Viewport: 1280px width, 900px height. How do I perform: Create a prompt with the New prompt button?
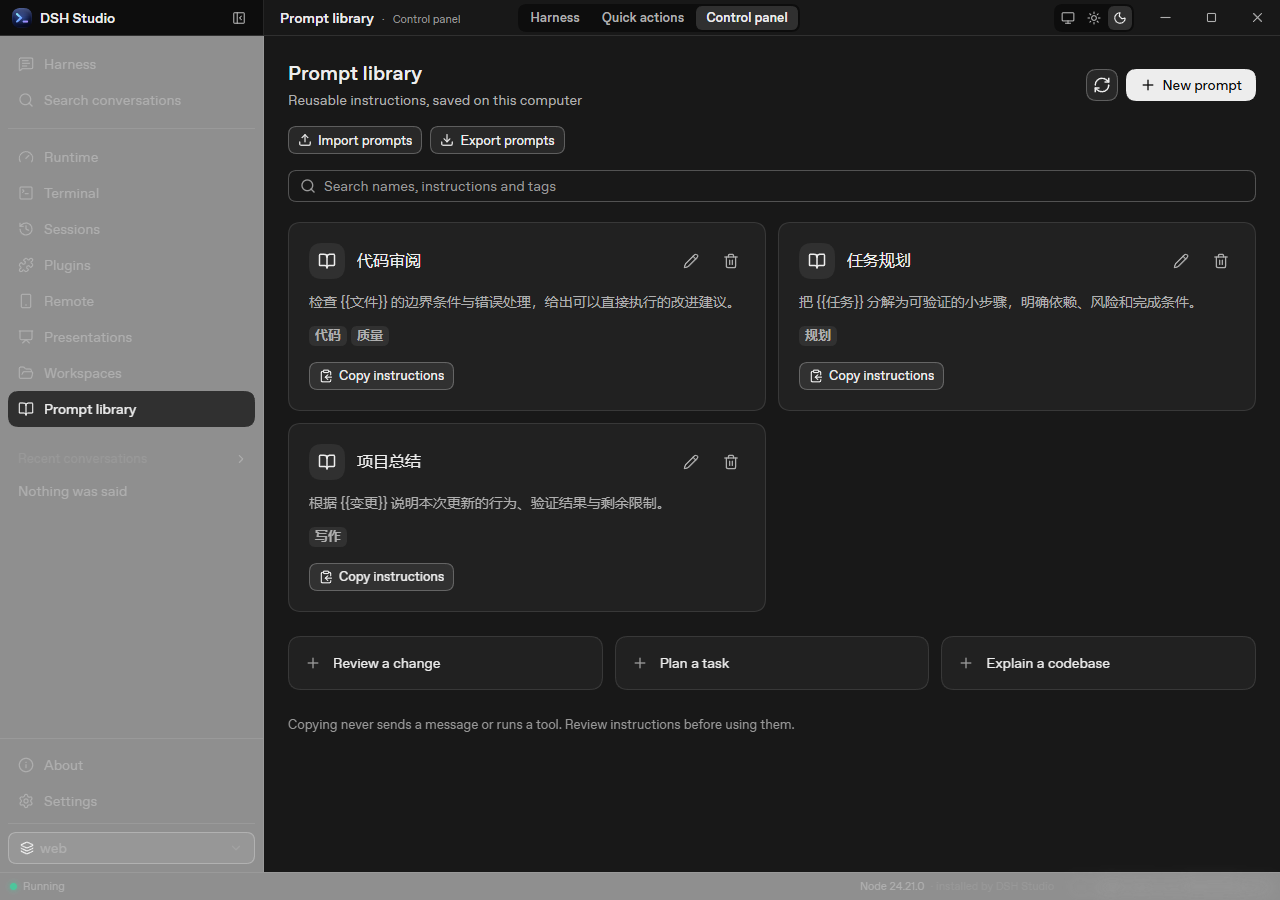[1191, 85]
